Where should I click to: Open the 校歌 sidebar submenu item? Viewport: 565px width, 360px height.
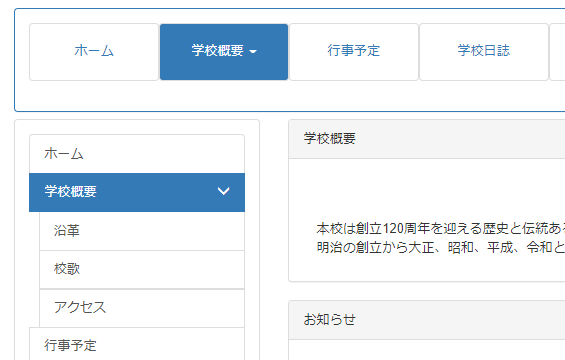142,269
